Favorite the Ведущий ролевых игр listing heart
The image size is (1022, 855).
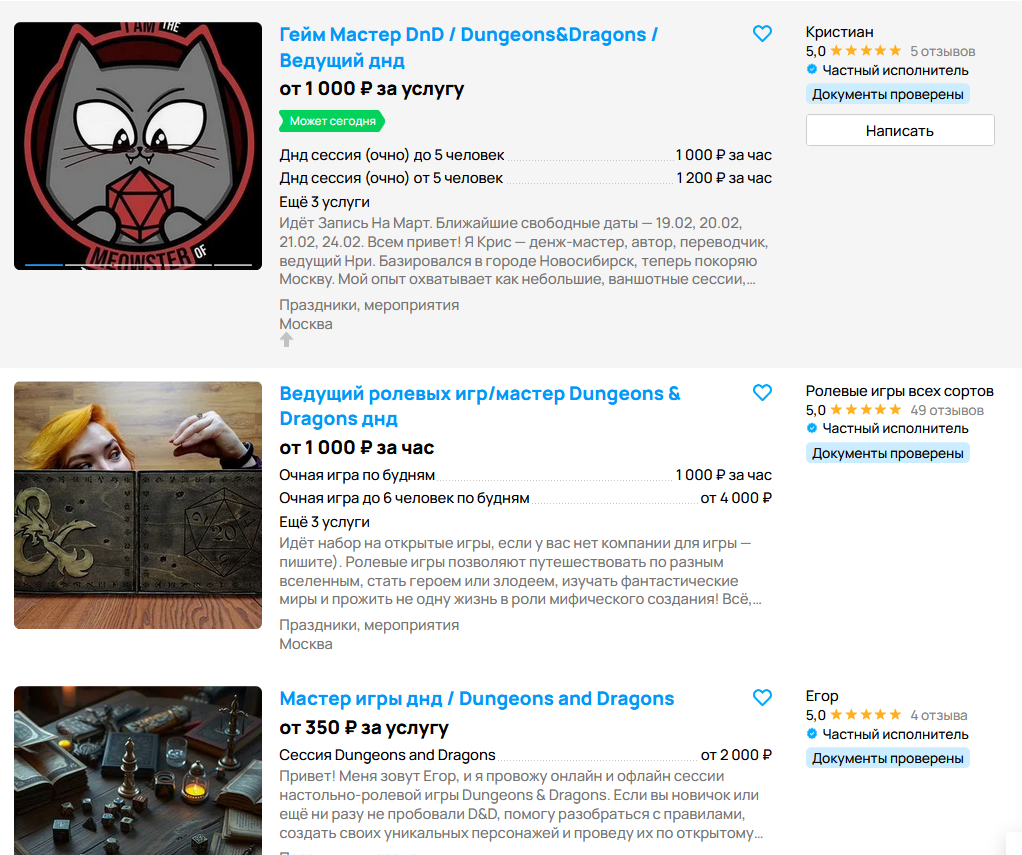coord(762,392)
